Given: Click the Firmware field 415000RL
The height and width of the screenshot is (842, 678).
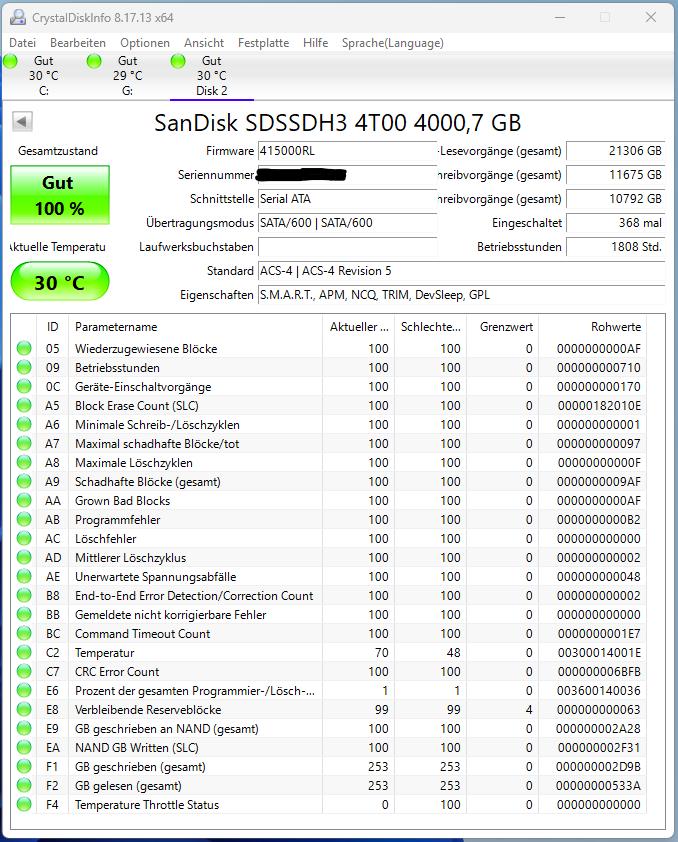Looking at the screenshot, I should (x=347, y=151).
